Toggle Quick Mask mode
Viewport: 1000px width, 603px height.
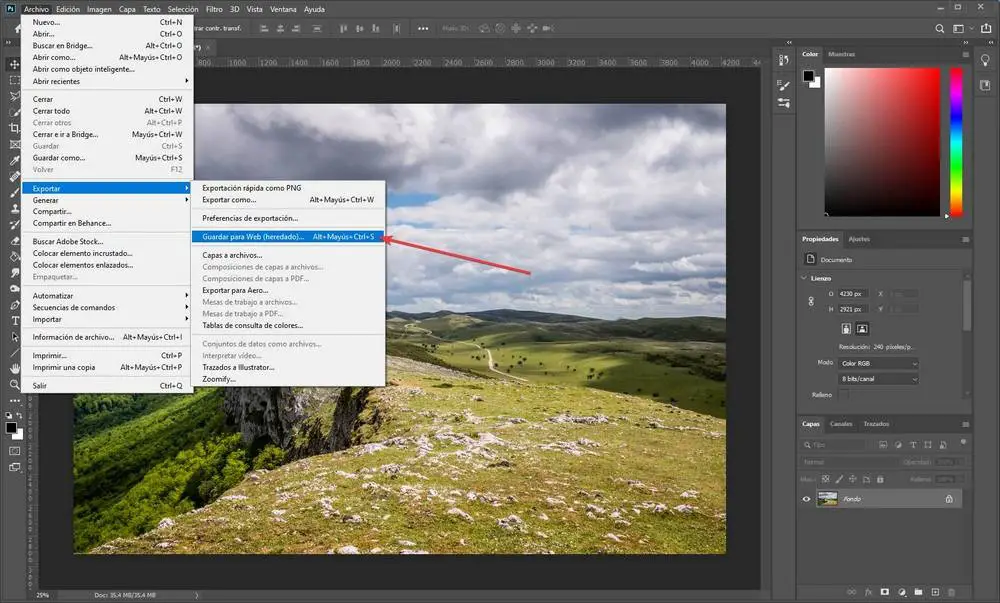(14, 451)
